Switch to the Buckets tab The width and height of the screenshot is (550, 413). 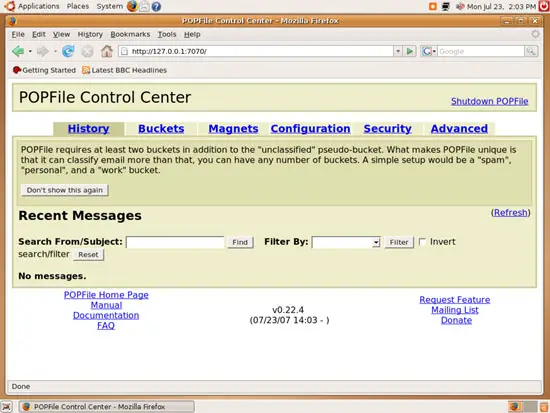point(161,129)
